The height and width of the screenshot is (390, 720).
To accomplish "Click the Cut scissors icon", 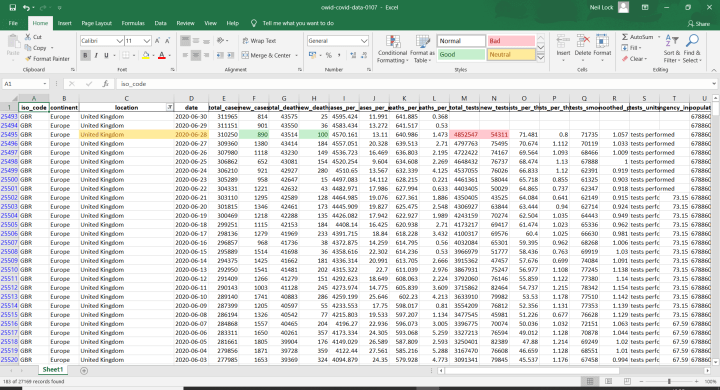I will click(28, 37).
